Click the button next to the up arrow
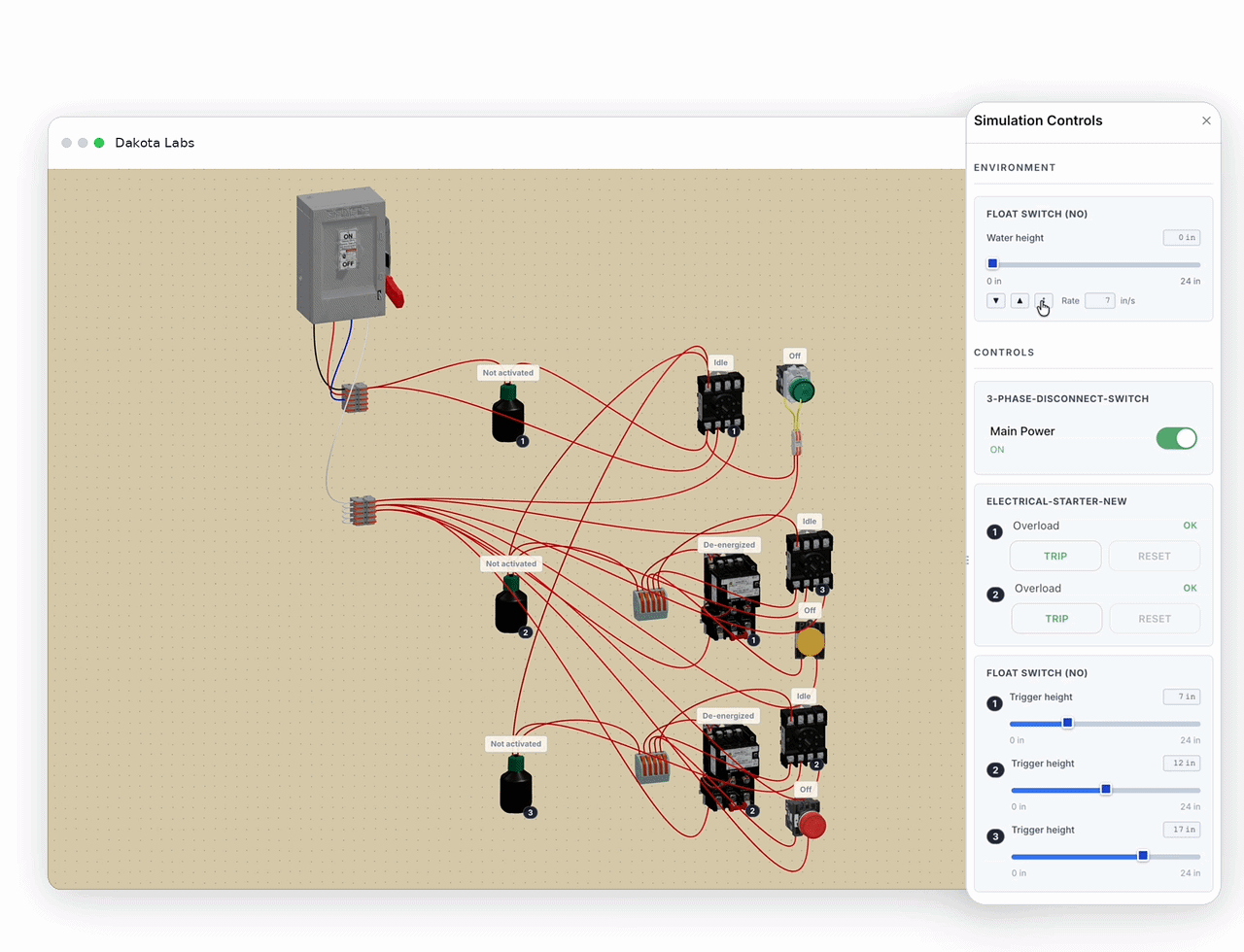 tap(1043, 301)
